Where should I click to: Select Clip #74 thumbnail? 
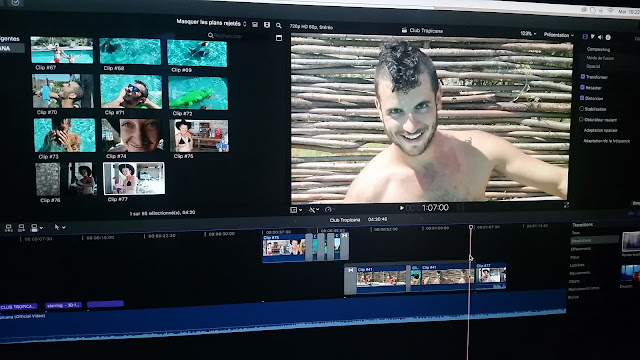pos(132,136)
